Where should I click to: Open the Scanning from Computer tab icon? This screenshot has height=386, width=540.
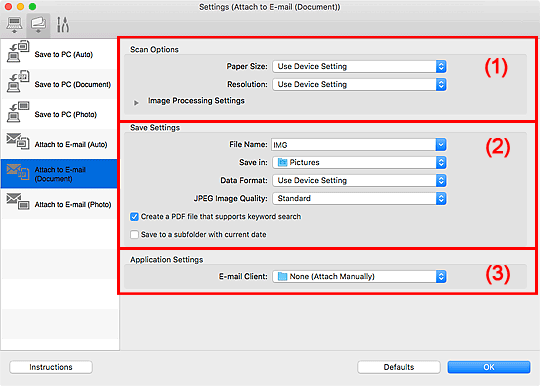[x=14, y=25]
